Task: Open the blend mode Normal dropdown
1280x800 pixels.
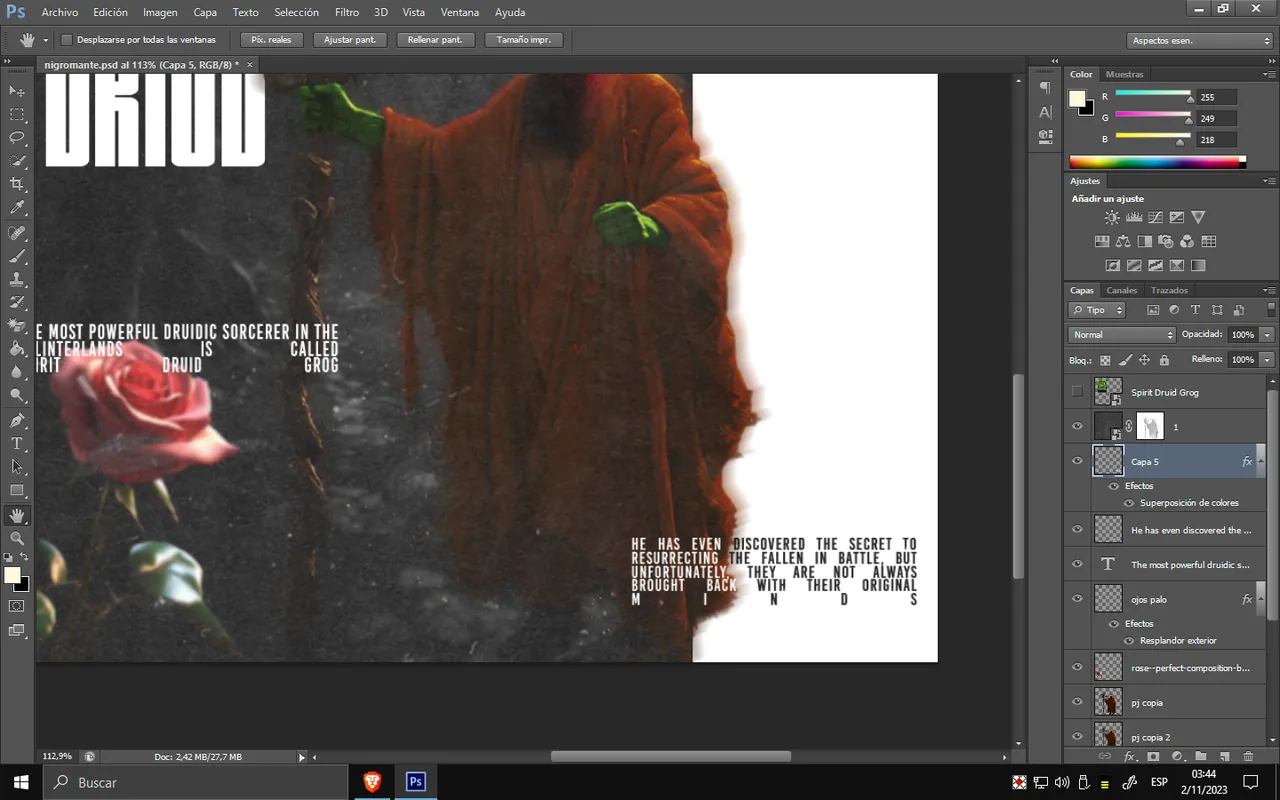Action: [x=1122, y=335]
